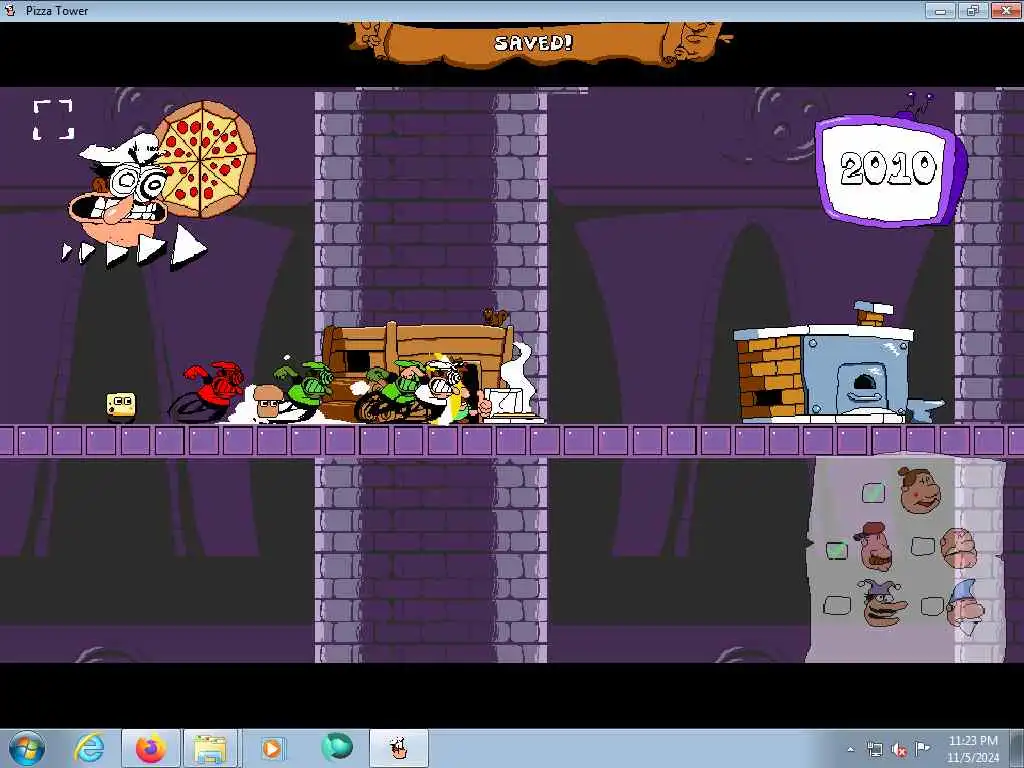Close the Pizza Tower window
Image resolution: width=1024 pixels, height=768 pixels.
[1006, 10]
